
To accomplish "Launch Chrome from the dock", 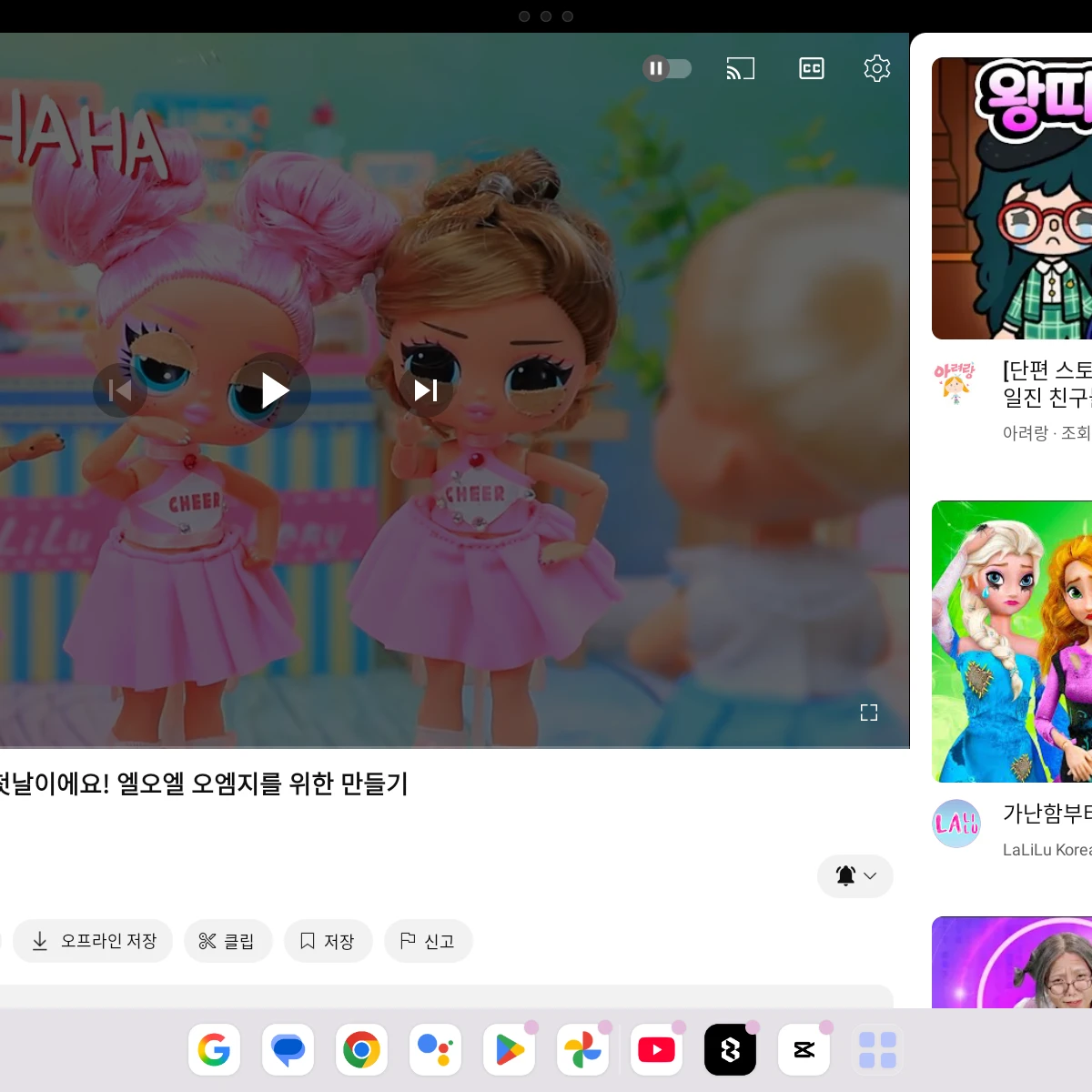I will (x=361, y=1049).
